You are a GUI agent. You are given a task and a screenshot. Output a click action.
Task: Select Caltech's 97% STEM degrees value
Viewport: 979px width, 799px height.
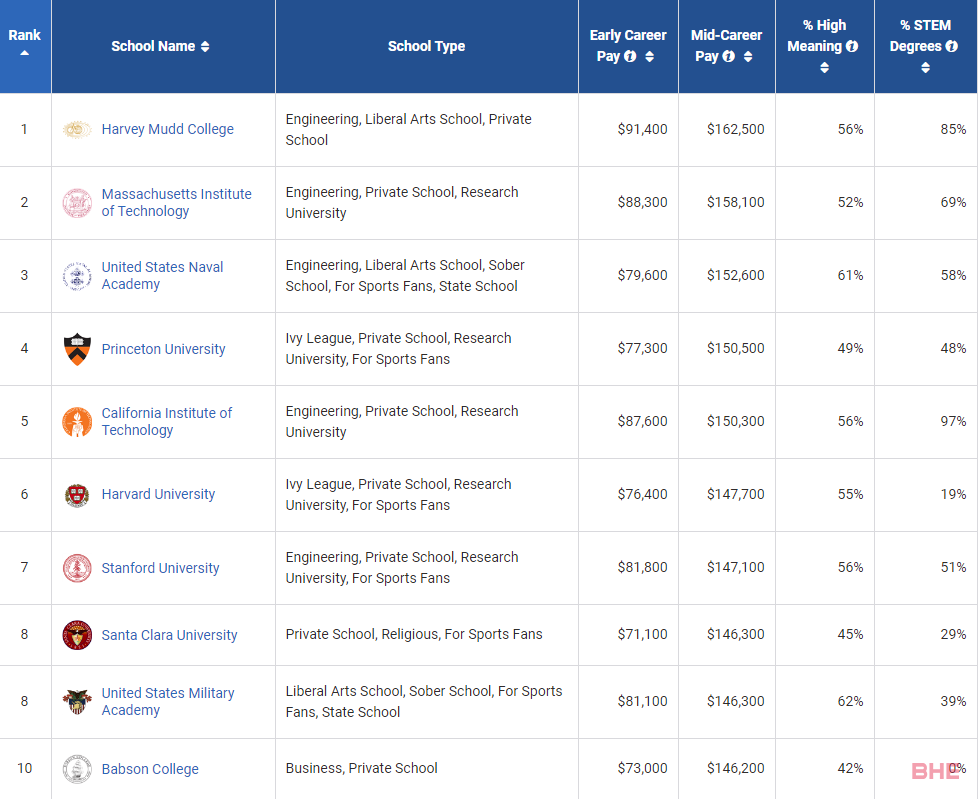[953, 421]
